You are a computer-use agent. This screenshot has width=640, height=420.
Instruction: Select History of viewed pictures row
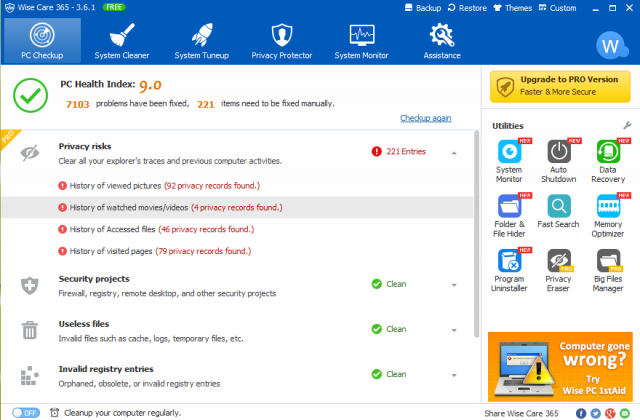click(x=237, y=186)
